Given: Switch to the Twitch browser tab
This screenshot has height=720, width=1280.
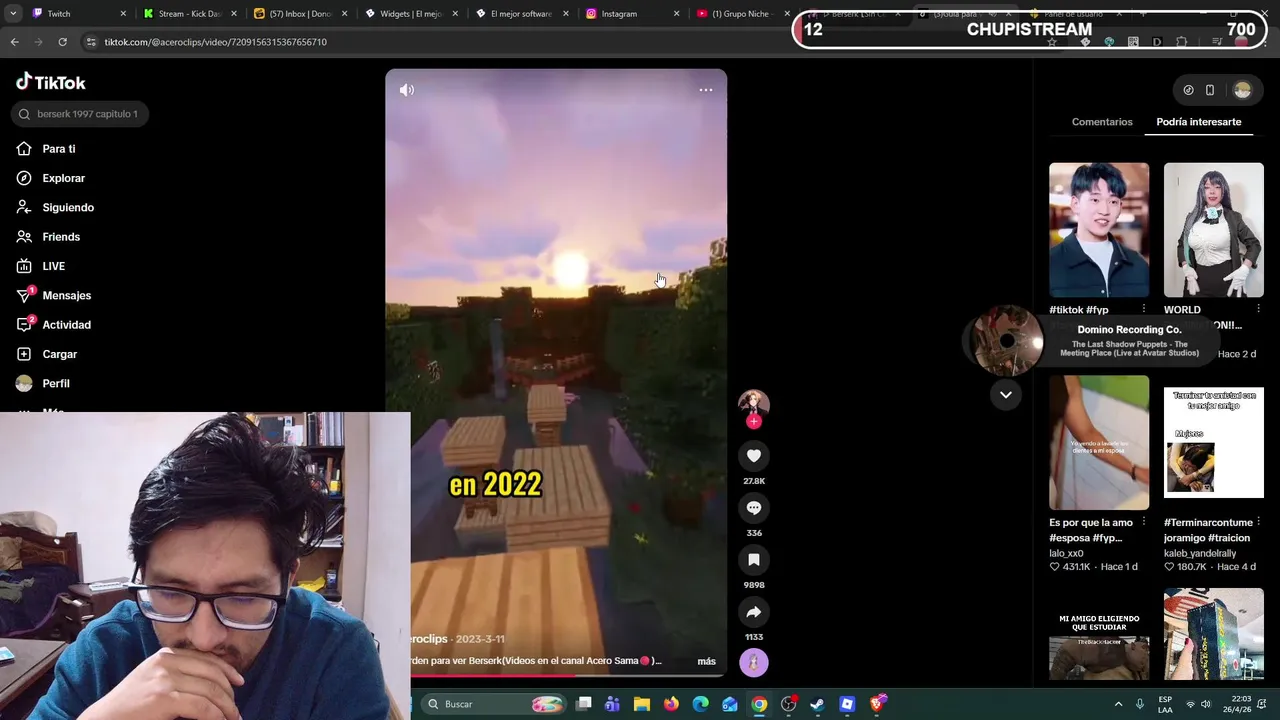Looking at the screenshot, I should (79, 14).
